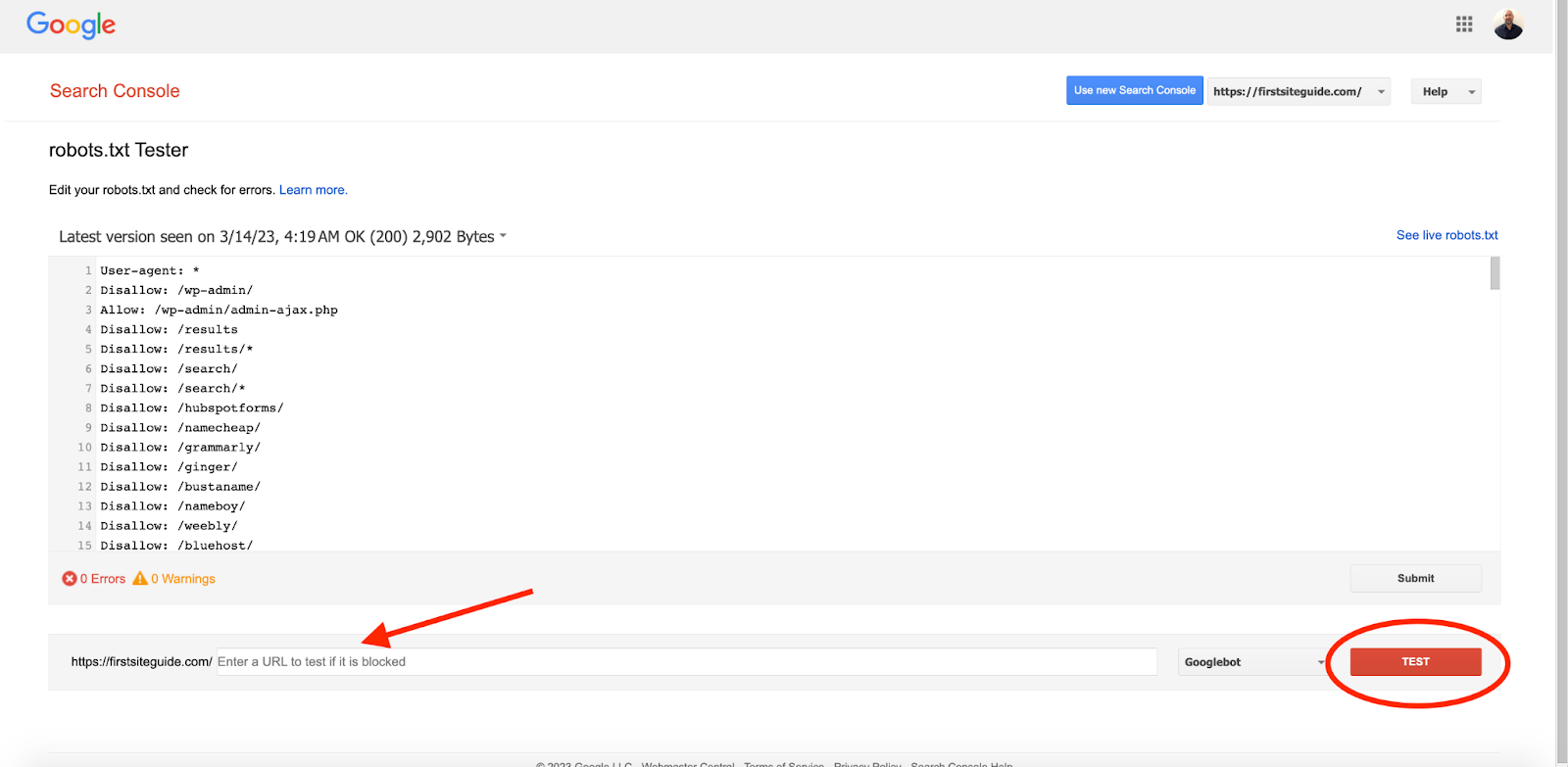
Task: Click the line 'Disallow: /search/'
Action: click(169, 368)
